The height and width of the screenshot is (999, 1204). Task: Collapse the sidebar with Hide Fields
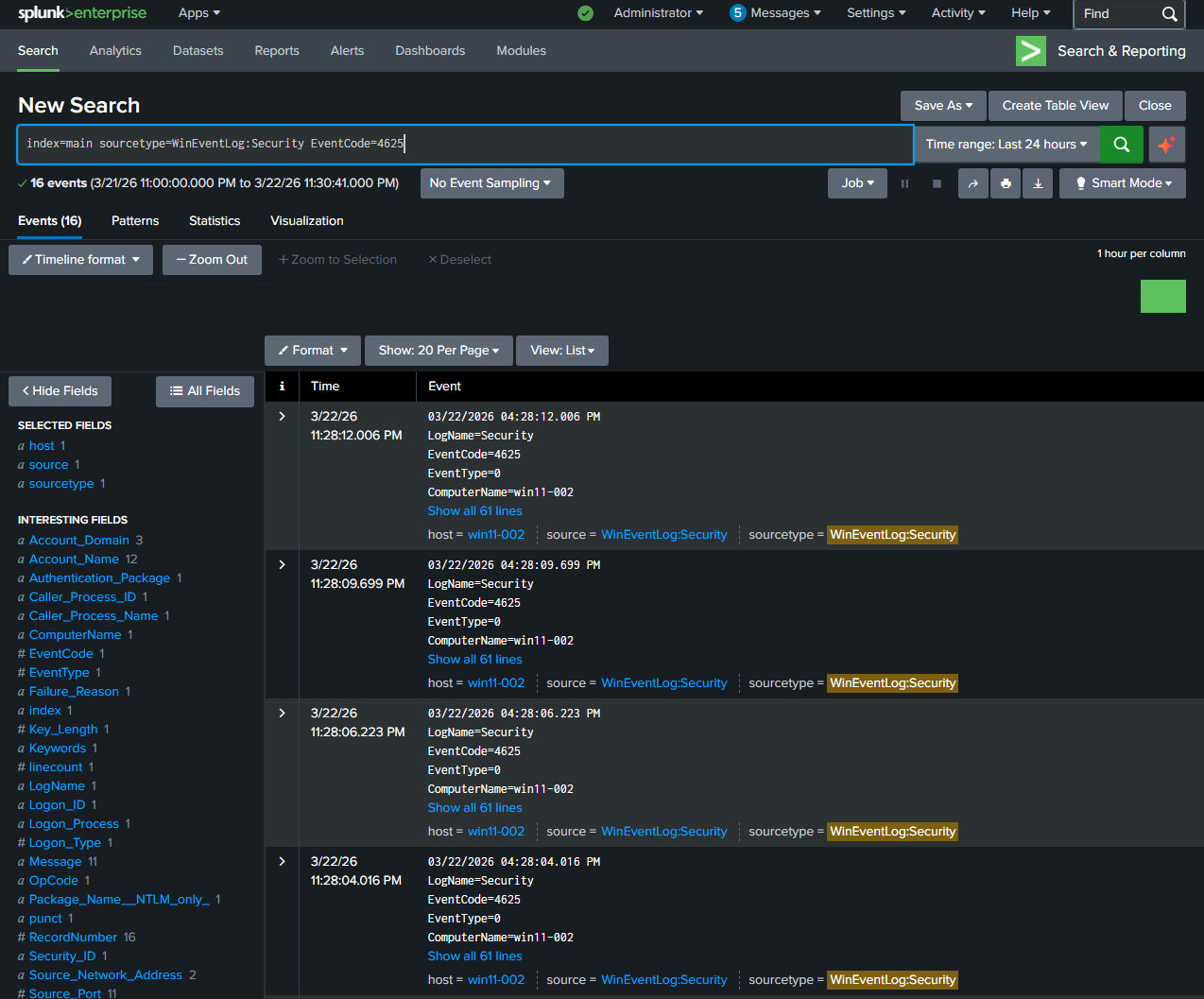point(60,390)
